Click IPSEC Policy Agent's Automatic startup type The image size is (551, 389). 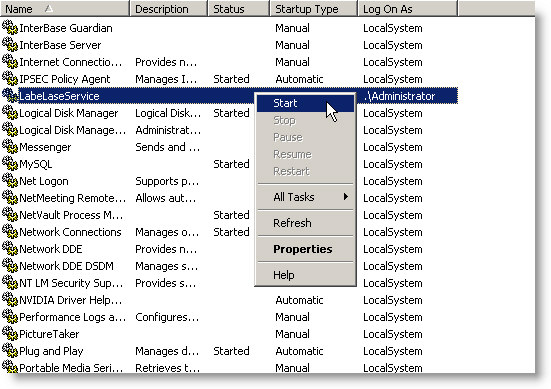pos(299,79)
